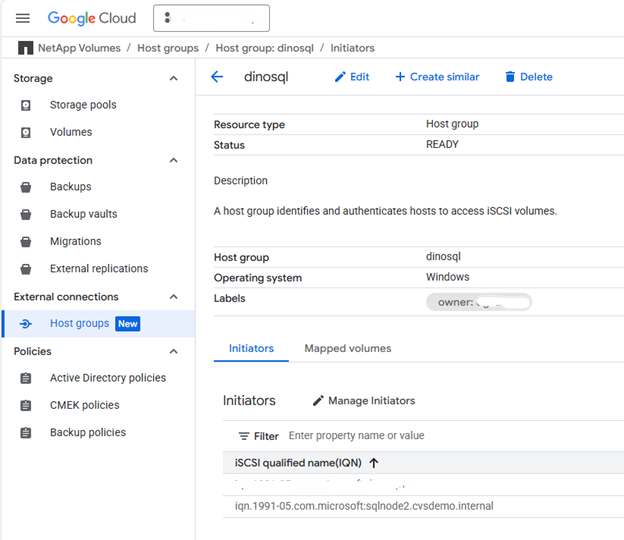Collapse the Storage section
The height and width of the screenshot is (540, 624).
pos(174,78)
